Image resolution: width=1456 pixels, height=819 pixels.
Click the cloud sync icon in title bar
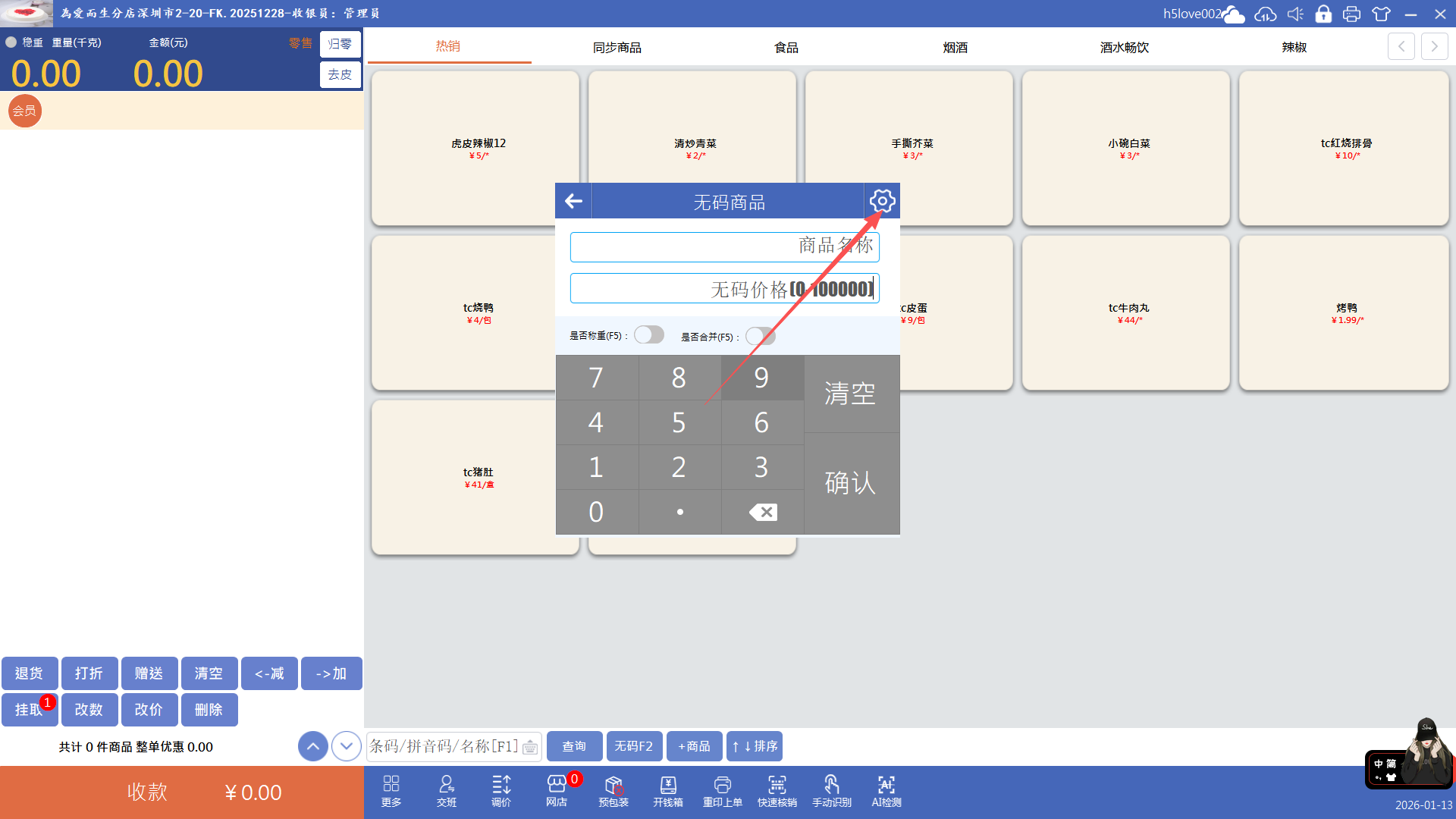coord(1265,14)
